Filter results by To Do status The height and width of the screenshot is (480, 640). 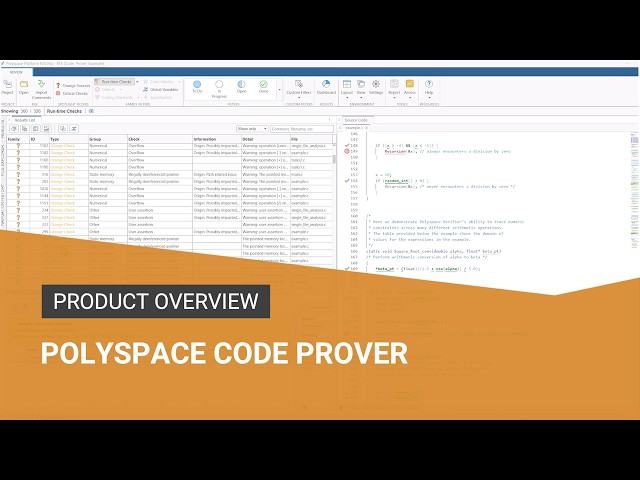197,87
